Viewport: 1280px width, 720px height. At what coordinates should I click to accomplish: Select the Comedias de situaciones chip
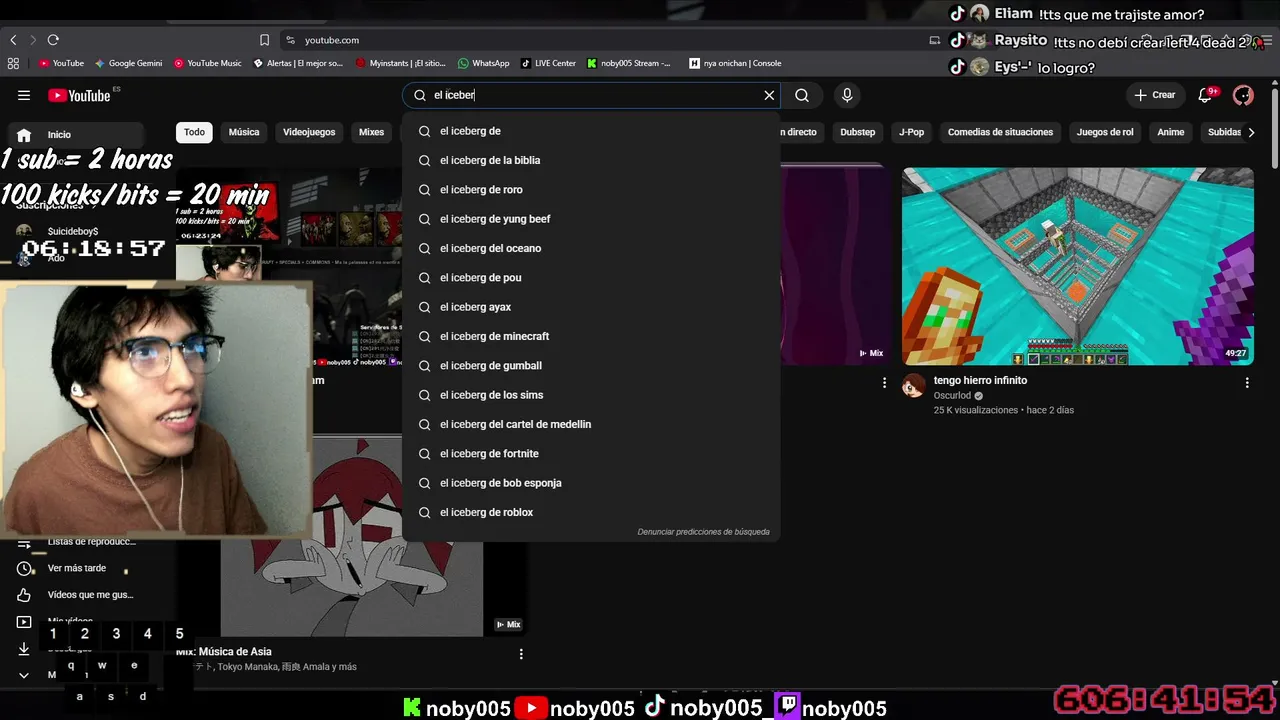coord(1000,132)
